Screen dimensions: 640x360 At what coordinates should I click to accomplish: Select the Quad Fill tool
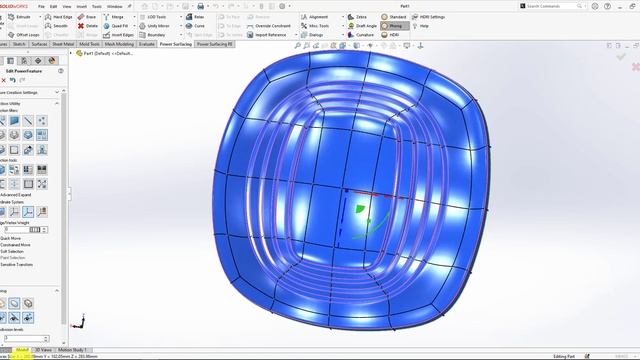pos(116,26)
